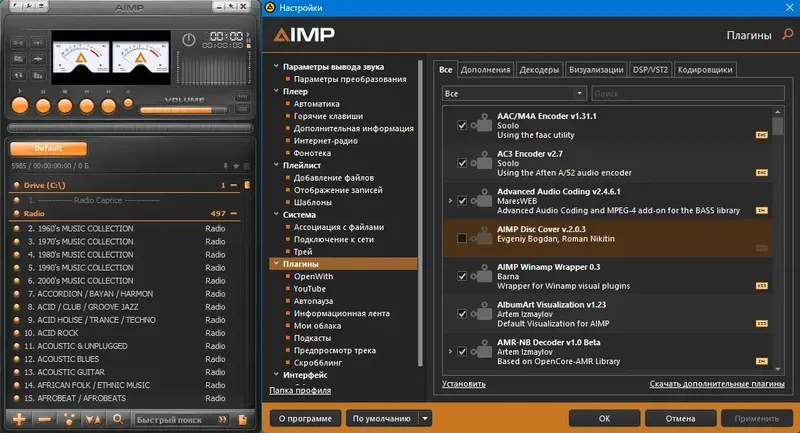The height and width of the screenshot is (433, 800).
Task: Open the DSP/VST2 tab
Action: coord(650,70)
